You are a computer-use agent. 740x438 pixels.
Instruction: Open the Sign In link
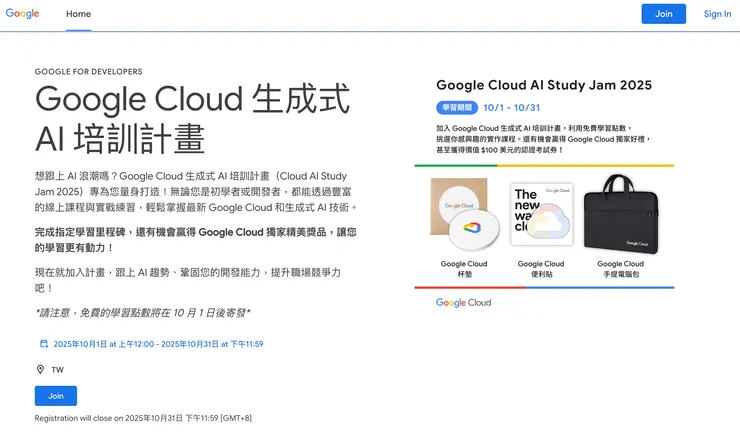[x=717, y=14]
